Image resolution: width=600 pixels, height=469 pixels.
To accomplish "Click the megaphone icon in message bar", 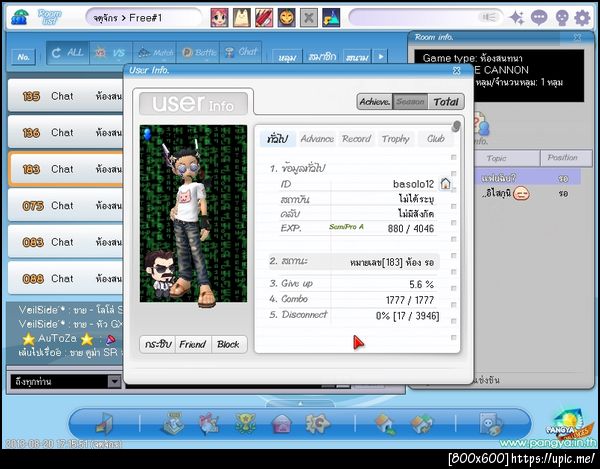I will click(488, 17).
